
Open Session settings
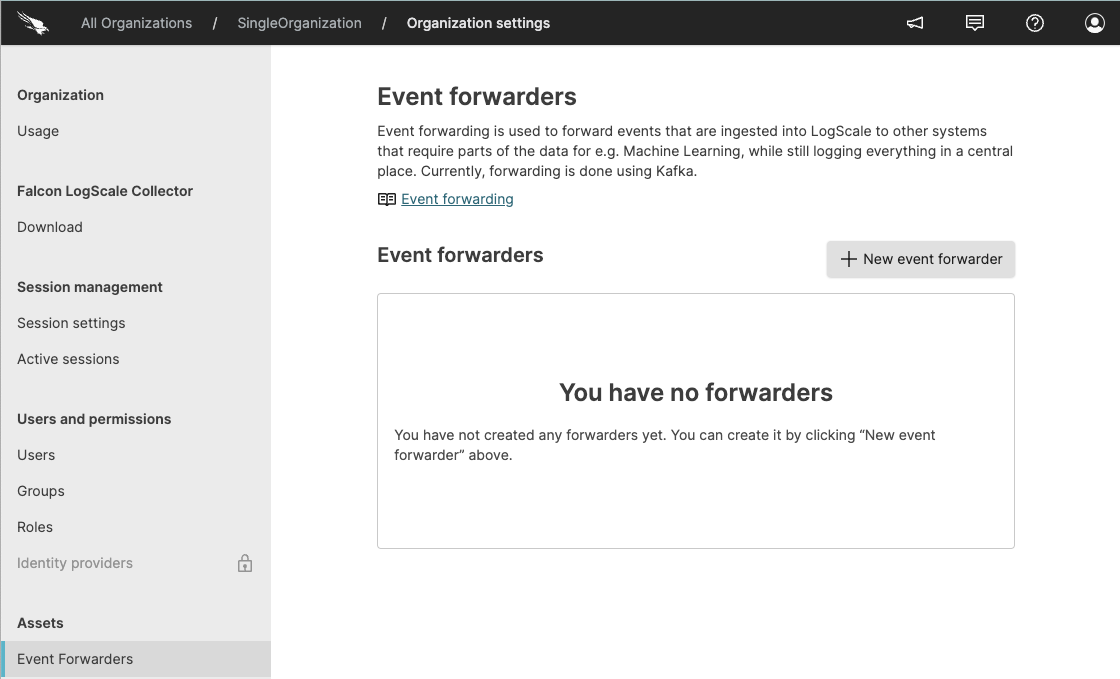pos(71,323)
